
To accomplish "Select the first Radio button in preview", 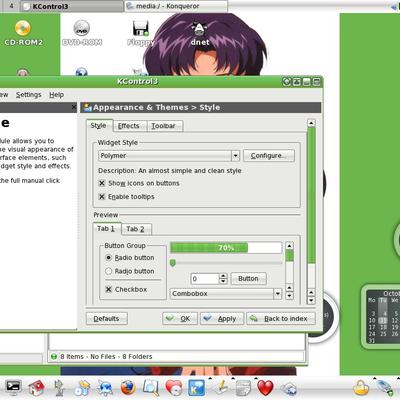I will coord(108,258).
